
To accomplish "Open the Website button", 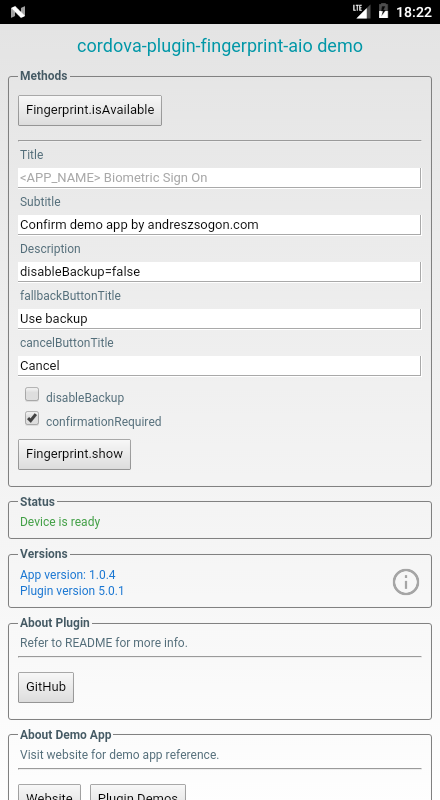I will pos(50,792).
